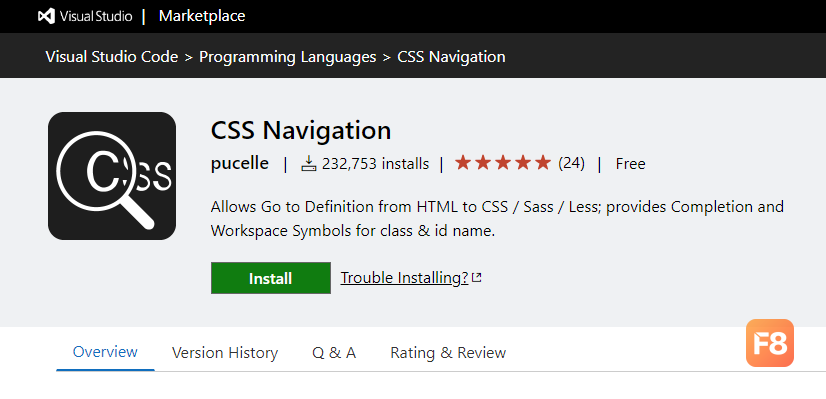
Task: Switch to the Version History tab
Action: [x=225, y=353]
